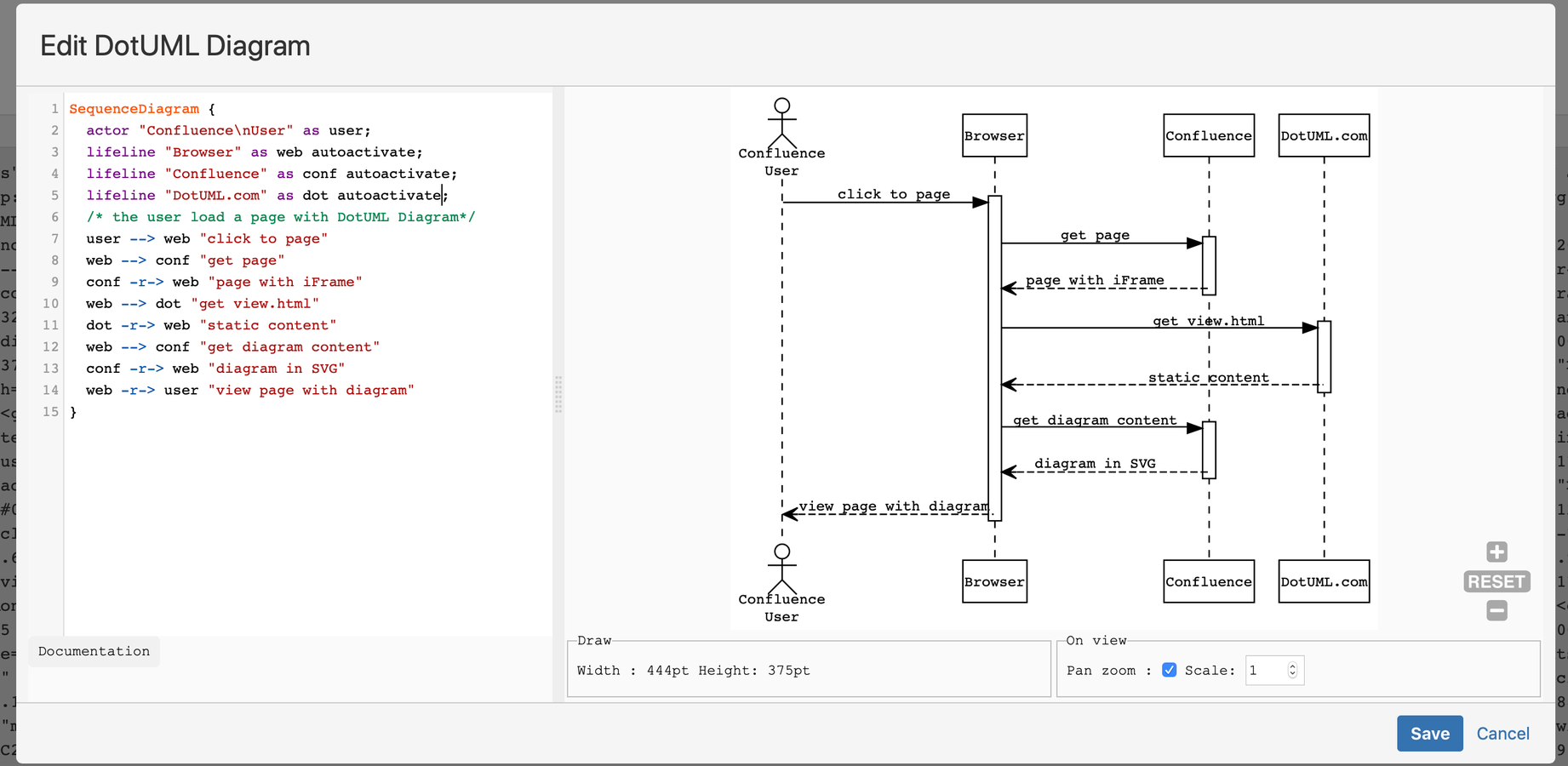Click the 'get view.html' diagram message label

pyautogui.click(x=1209, y=321)
